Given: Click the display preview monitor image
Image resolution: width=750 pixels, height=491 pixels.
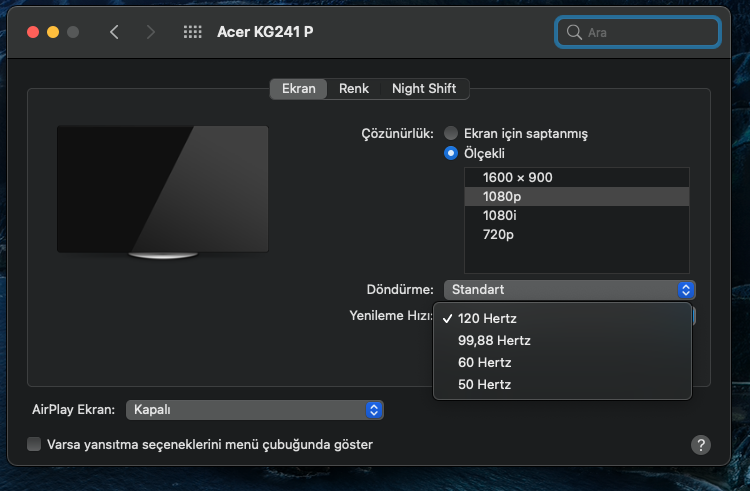Looking at the screenshot, I should click(x=162, y=189).
